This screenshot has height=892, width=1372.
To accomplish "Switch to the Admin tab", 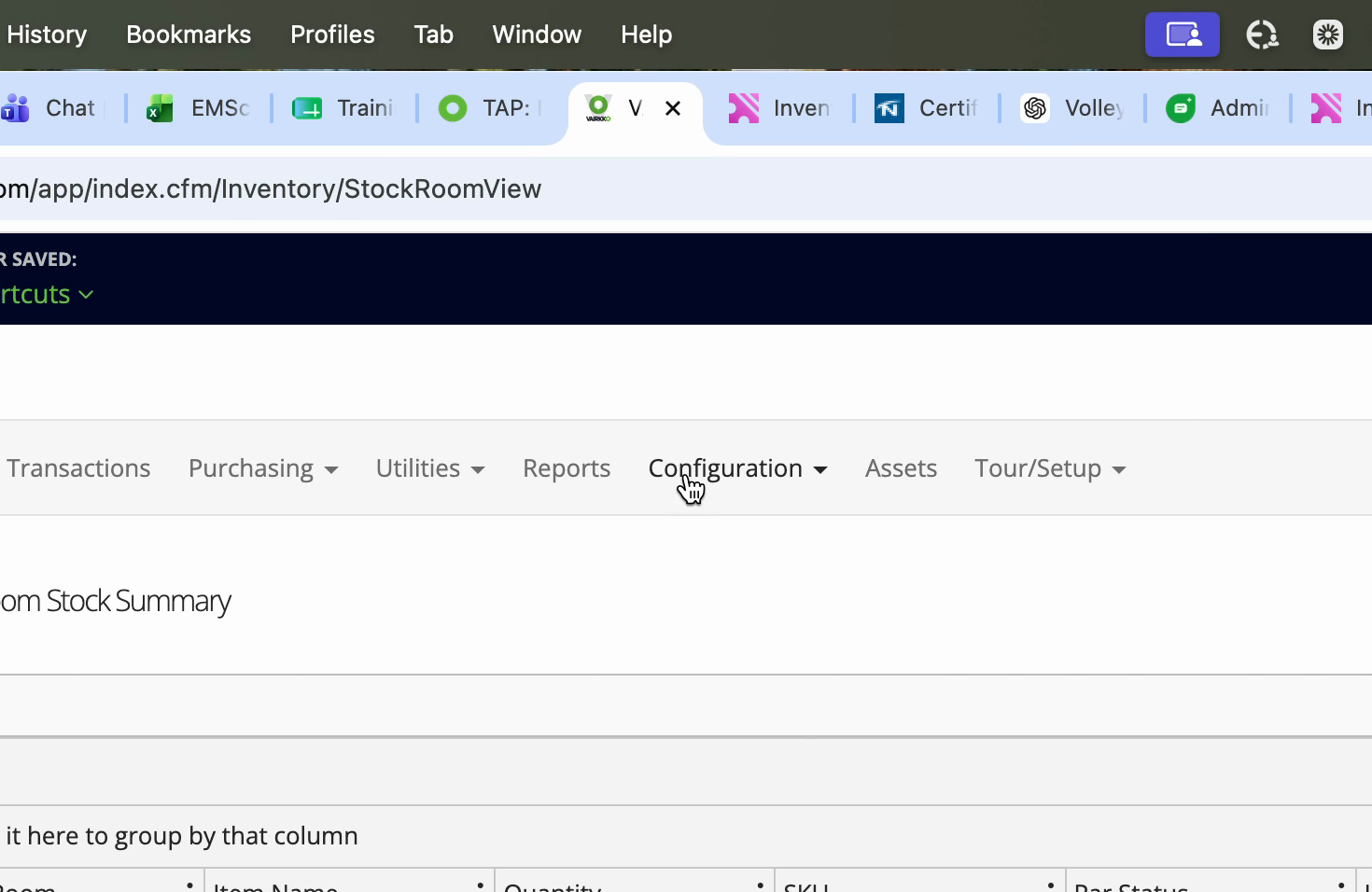I will pyautogui.click(x=1217, y=108).
